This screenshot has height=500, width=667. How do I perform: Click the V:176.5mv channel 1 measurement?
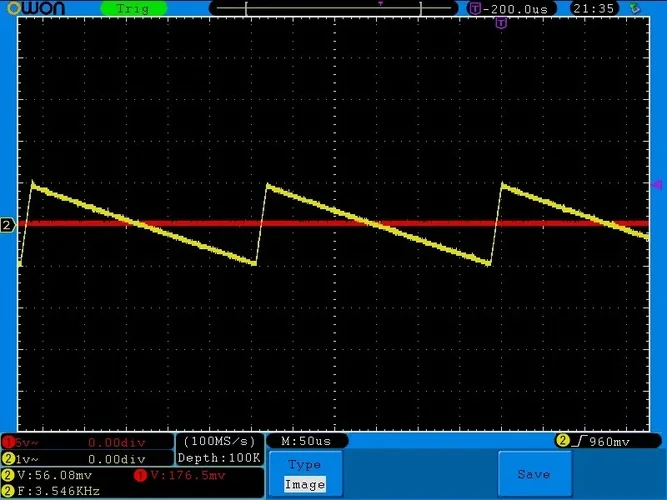pyautogui.click(x=188, y=475)
